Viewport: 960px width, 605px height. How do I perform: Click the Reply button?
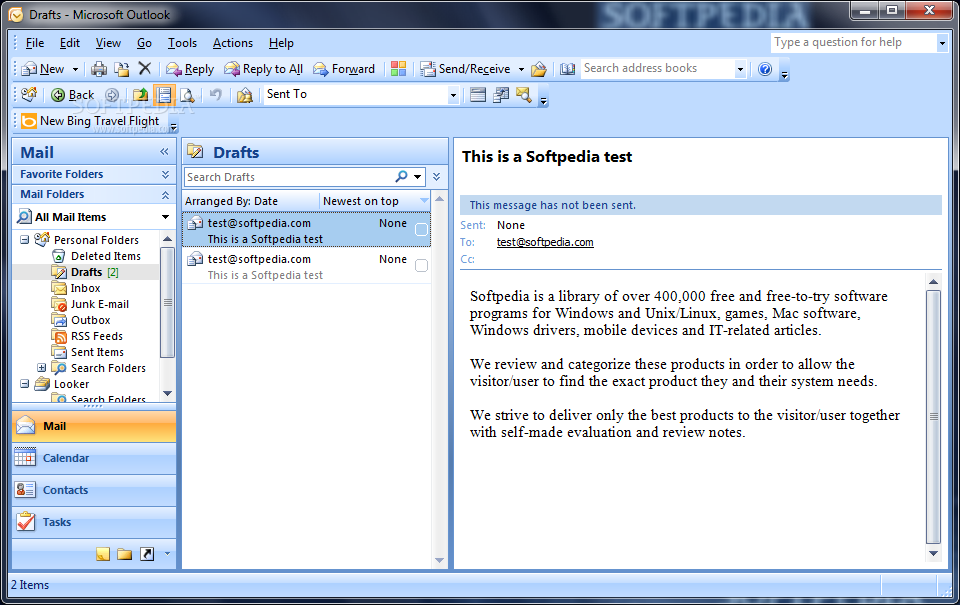[190, 69]
